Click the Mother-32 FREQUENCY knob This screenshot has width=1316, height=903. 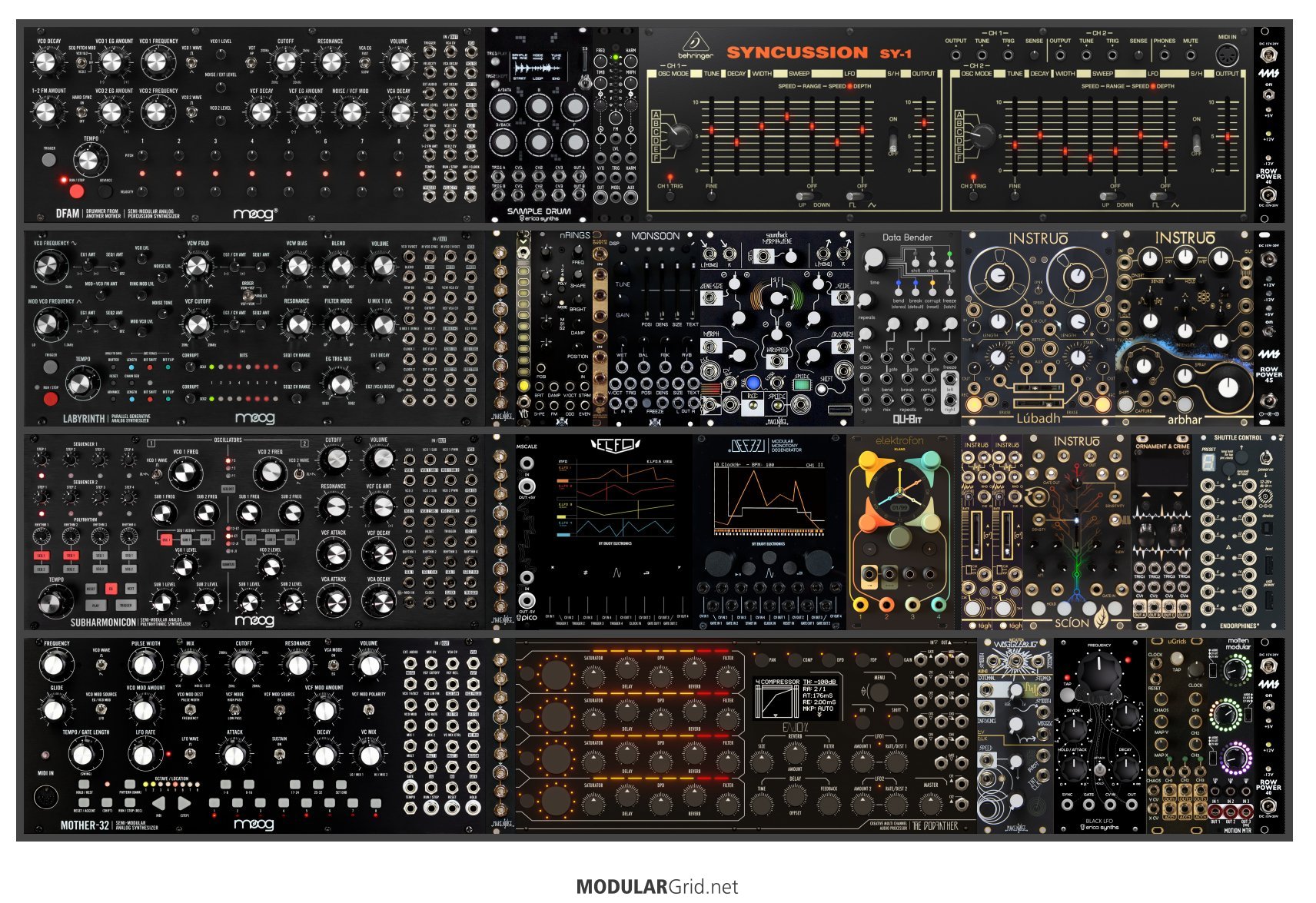coord(54,665)
